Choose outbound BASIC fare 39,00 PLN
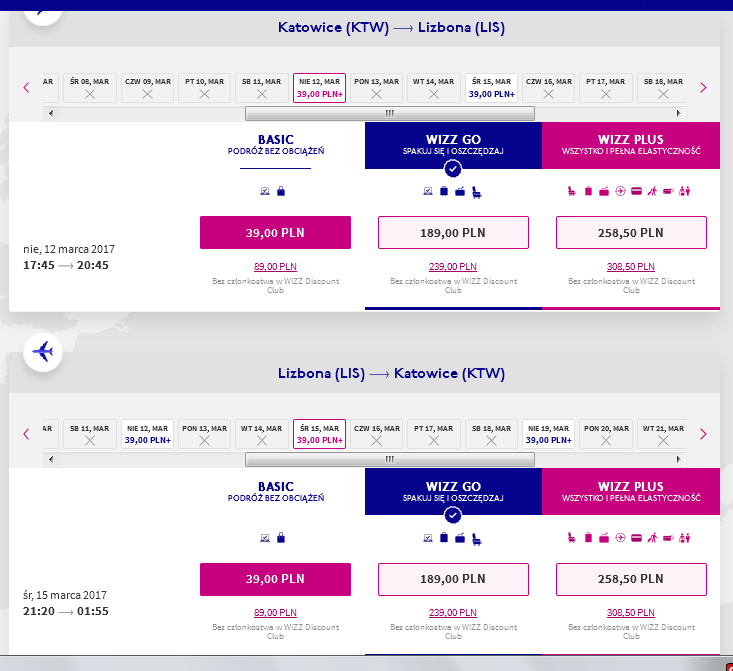Image resolution: width=733 pixels, height=671 pixels. click(x=275, y=232)
